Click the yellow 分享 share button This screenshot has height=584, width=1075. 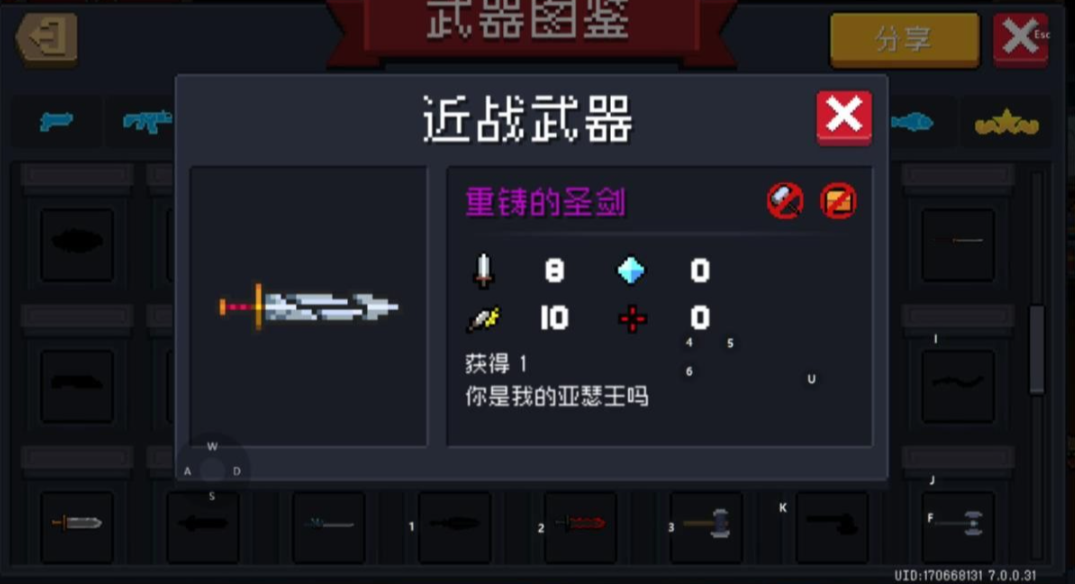[904, 40]
